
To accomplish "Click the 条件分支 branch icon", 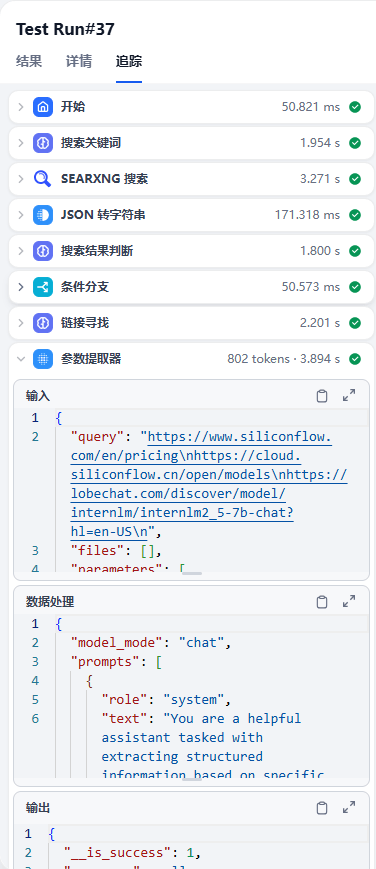I will pyautogui.click(x=43, y=287).
